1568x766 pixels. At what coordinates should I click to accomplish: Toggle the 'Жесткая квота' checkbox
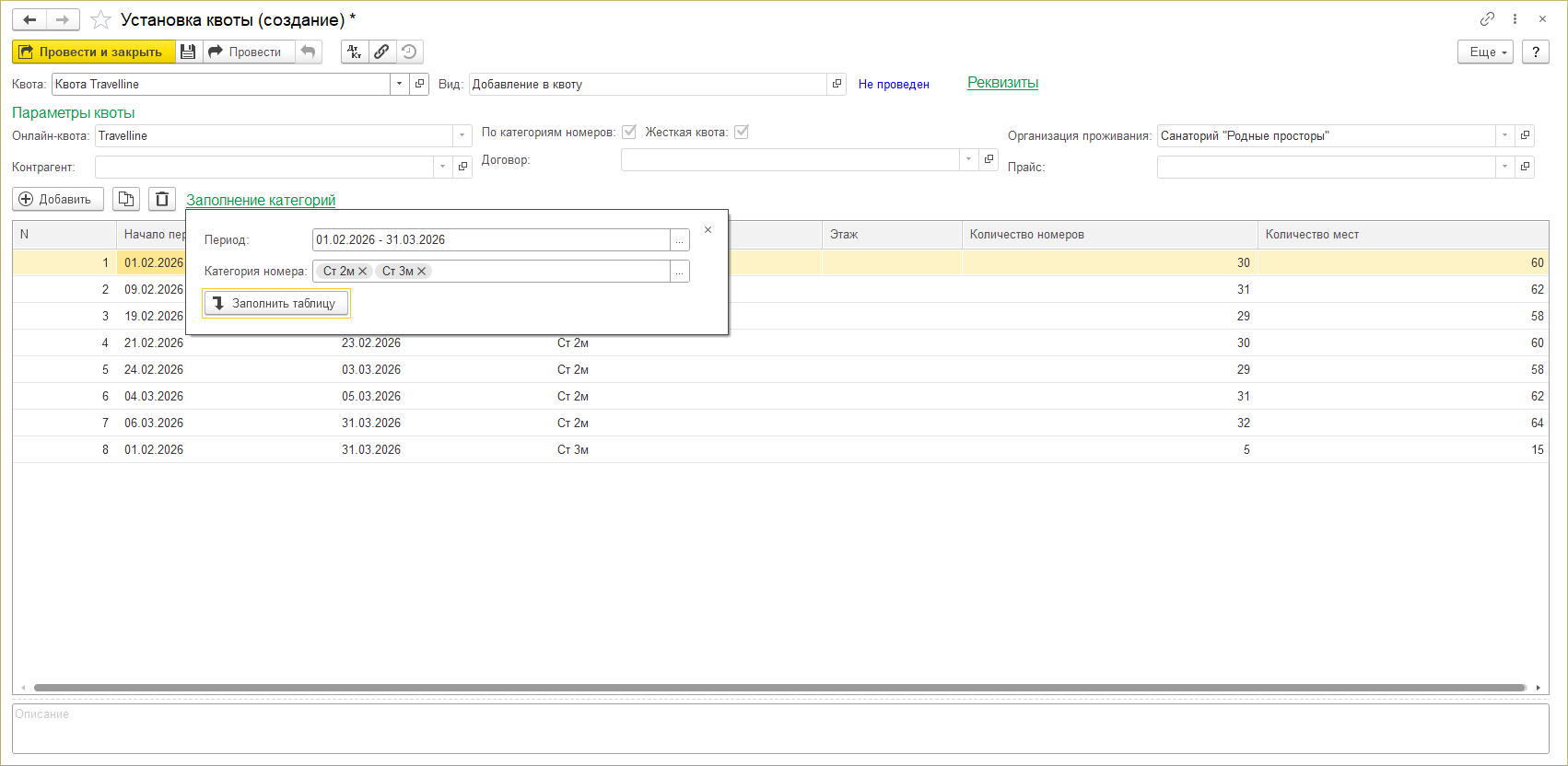[x=742, y=132]
